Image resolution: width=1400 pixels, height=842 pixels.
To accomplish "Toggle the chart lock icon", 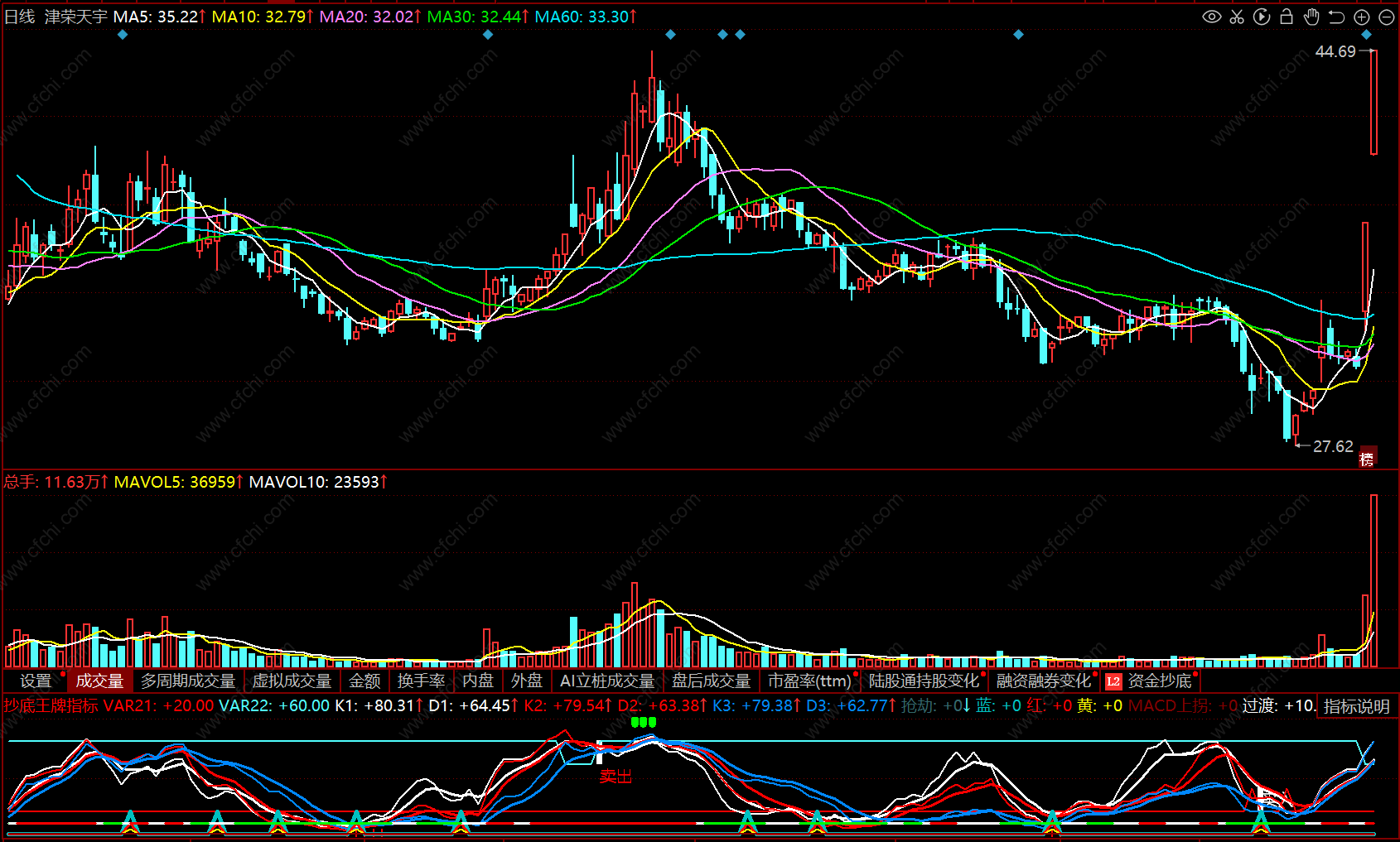I will click(1287, 17).
